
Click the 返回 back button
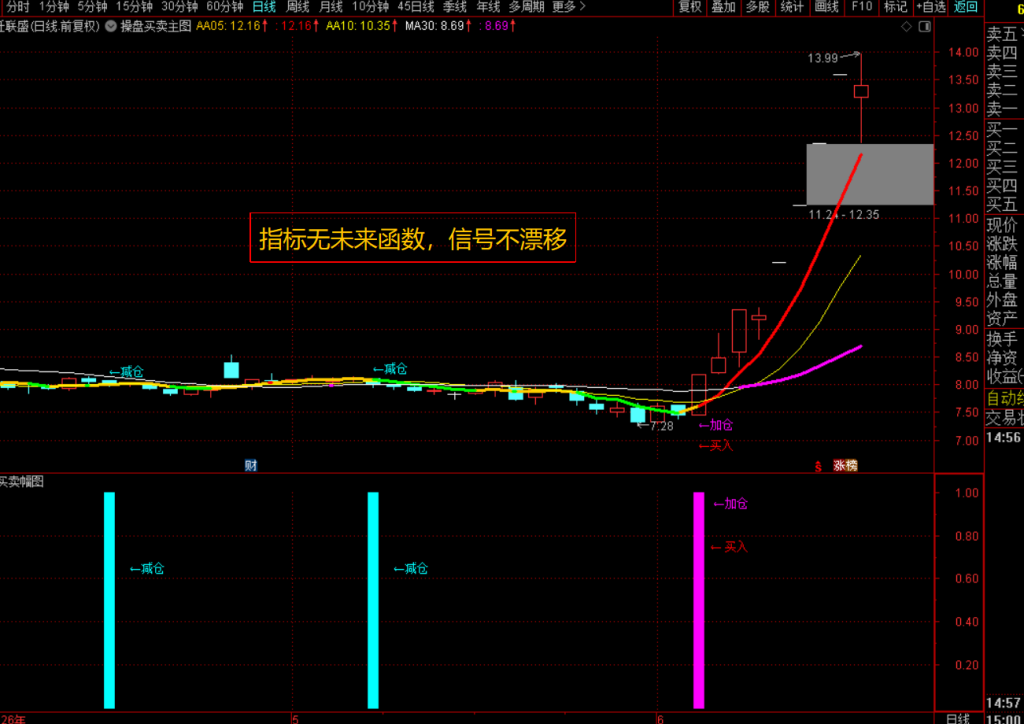pos(966,7)
